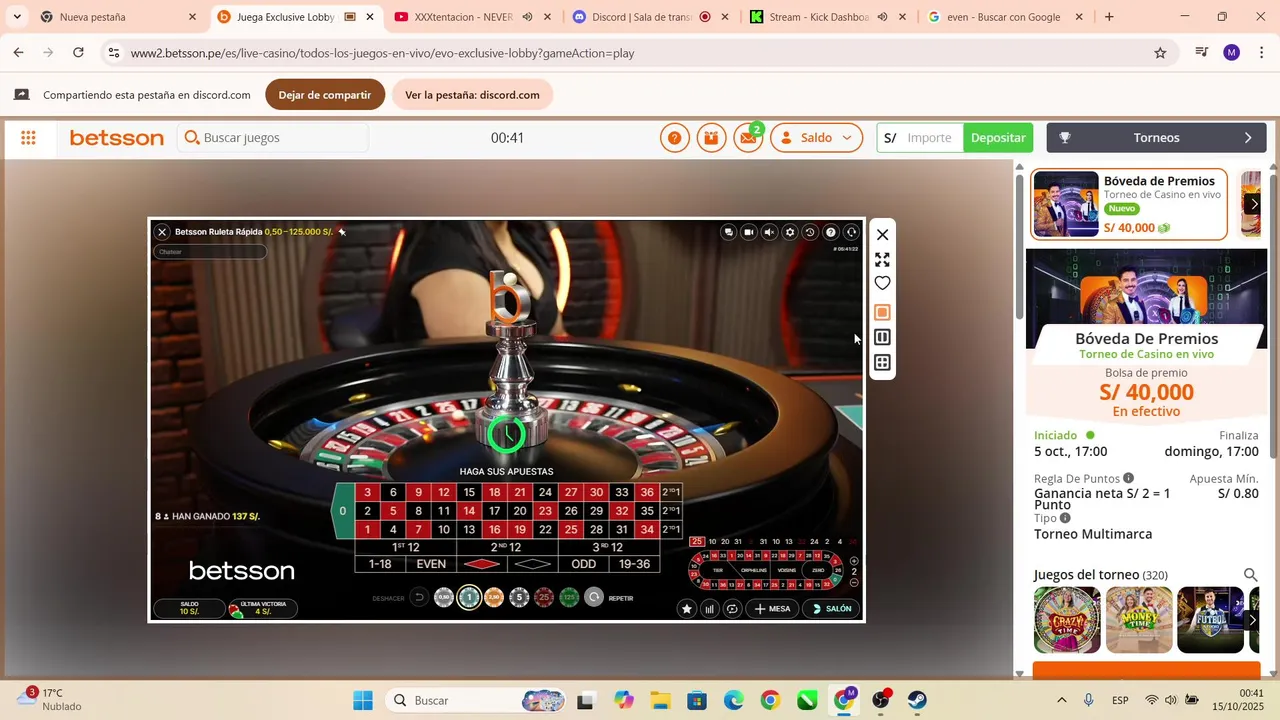Open the game chat icon
Image resolution: width=1280 pixels, height=720 pixels.
click(728, 232)
